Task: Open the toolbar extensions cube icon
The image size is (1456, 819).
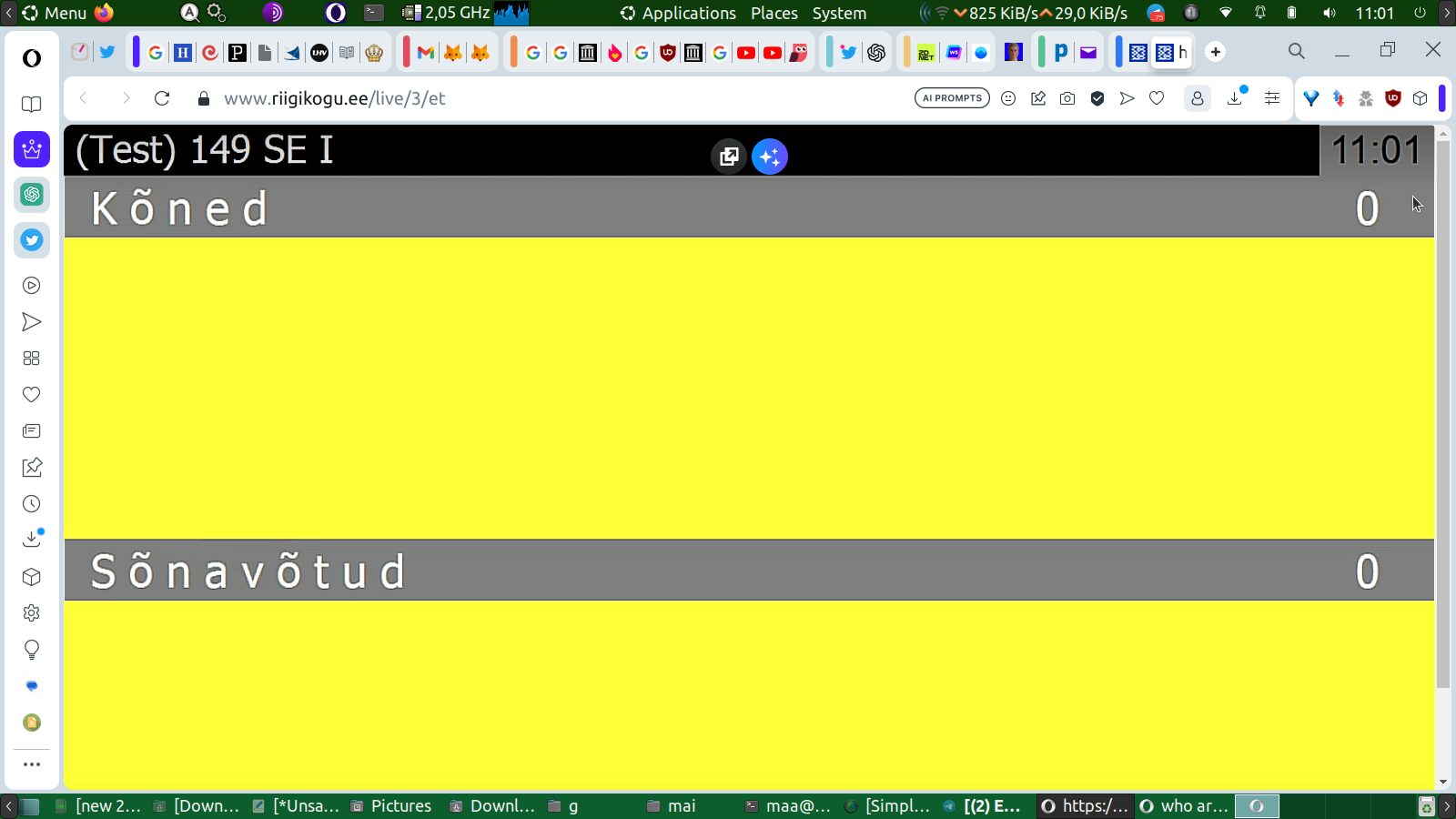Action: click(x=1421, y=98)
